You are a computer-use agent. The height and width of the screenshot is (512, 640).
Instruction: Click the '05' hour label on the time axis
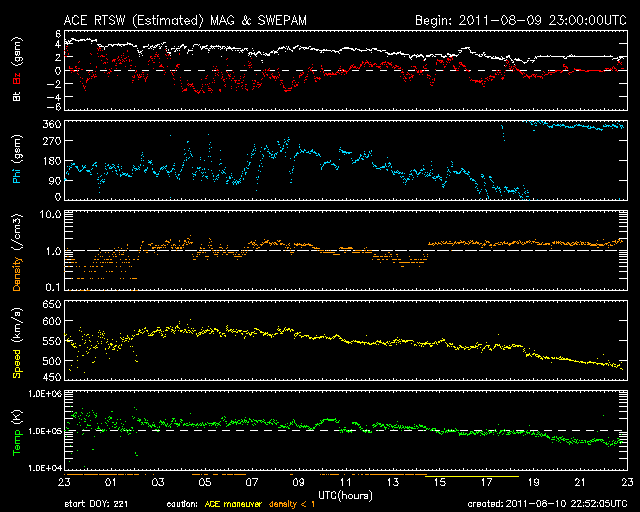coord(205,482)
